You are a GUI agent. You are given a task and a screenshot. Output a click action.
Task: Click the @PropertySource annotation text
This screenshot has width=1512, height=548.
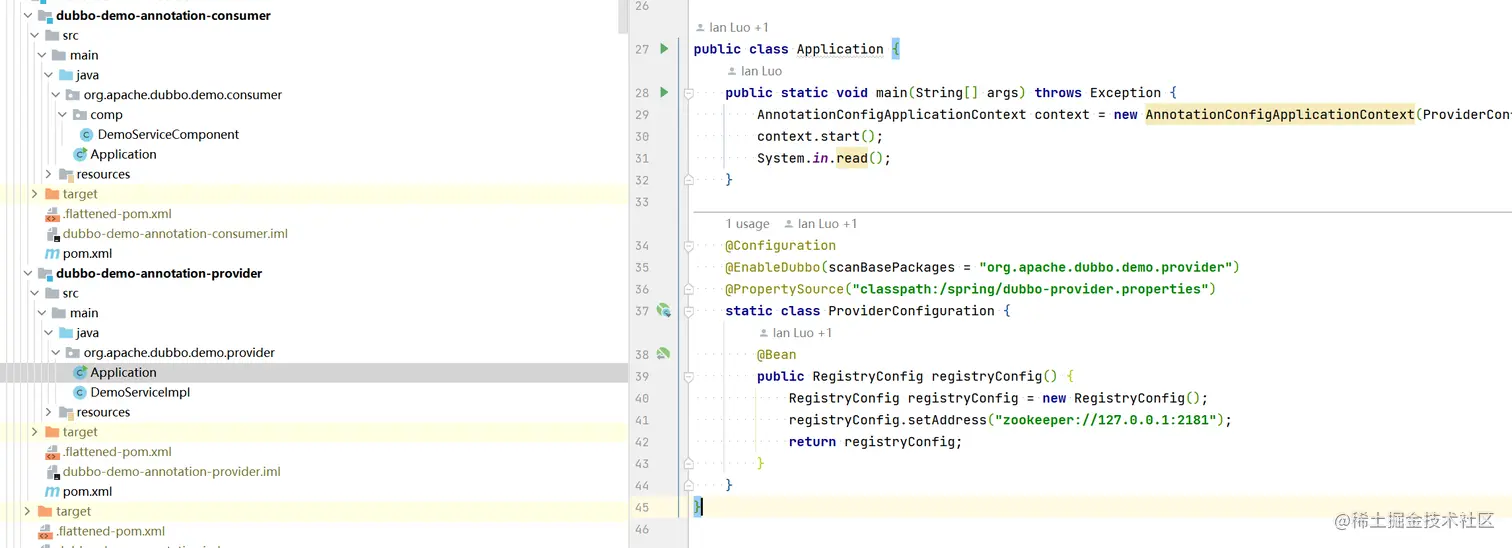pyautogui.click(x=785, y=289)
